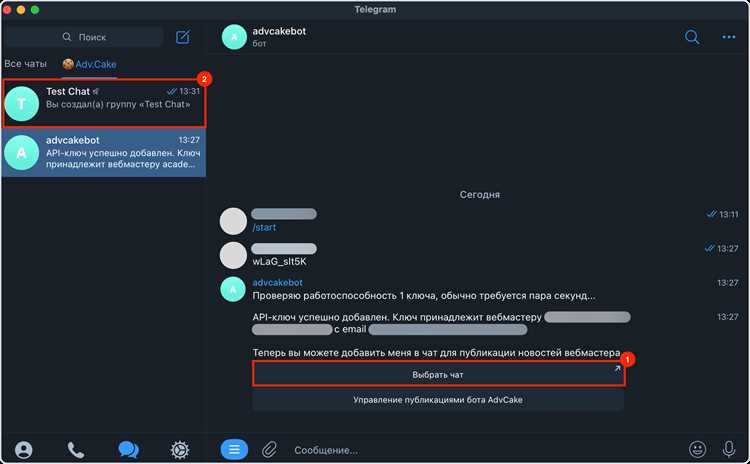This screenshot has height=464, width=750.
Task: Click in the Поиск search field
Action: pyautogui.click(x=85, y=37)
